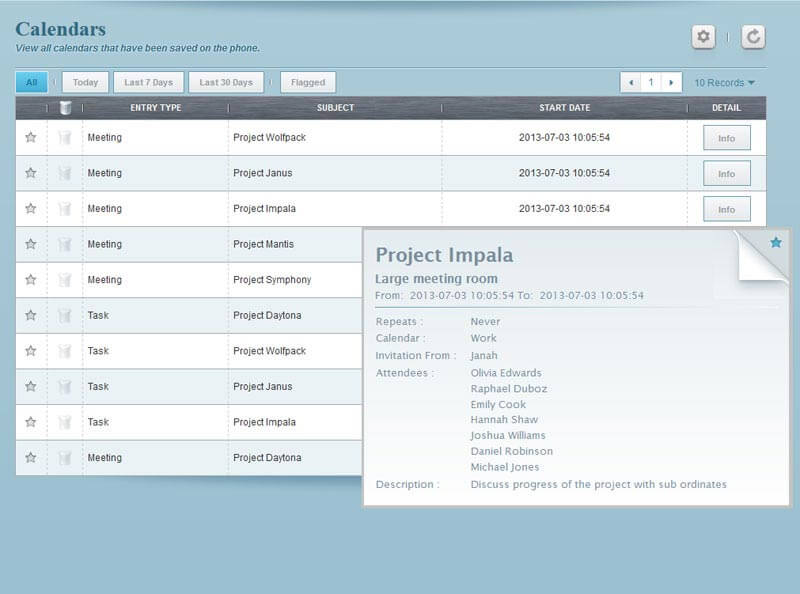Unflag Project Impala via blue star

click(776, 242)
